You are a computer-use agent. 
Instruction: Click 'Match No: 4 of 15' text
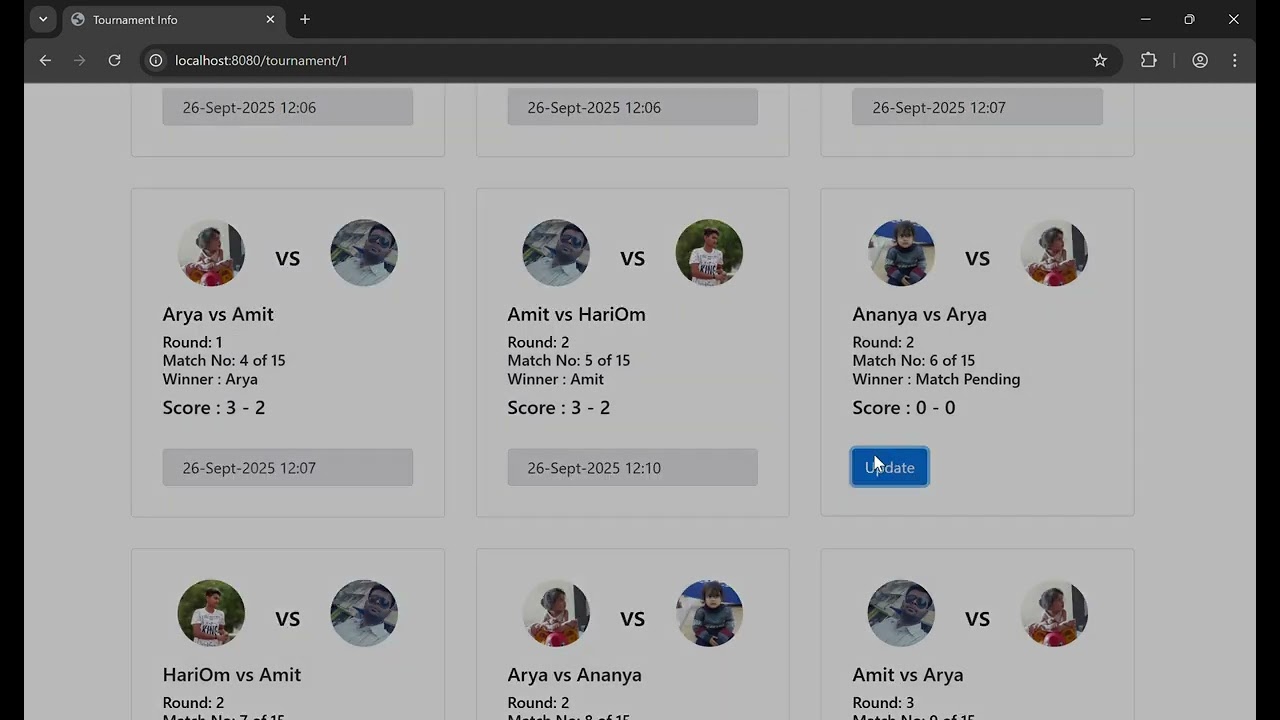[224, 360]
